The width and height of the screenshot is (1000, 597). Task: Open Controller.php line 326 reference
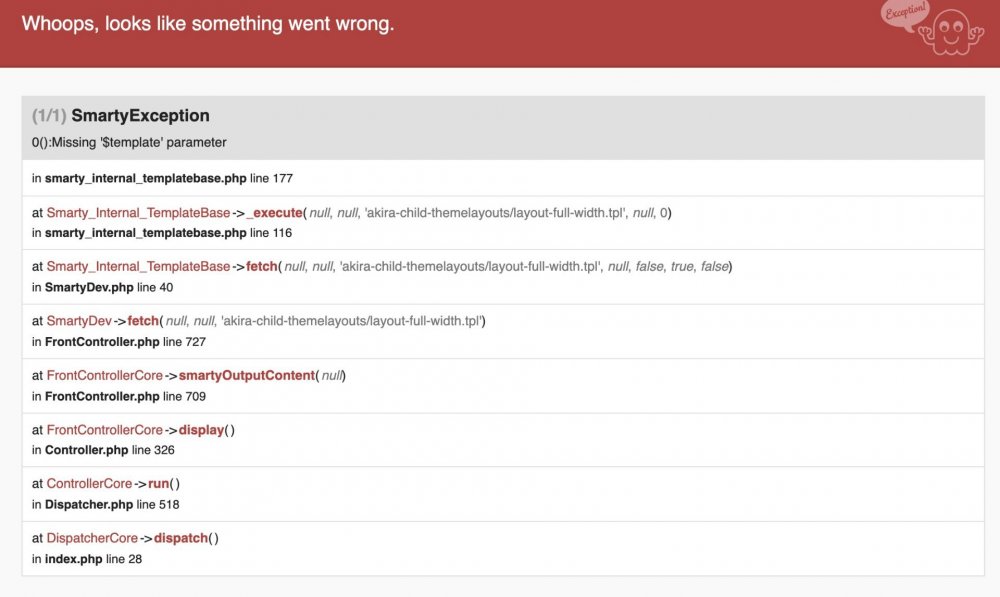pyautogui.click(x=110, y=450)
